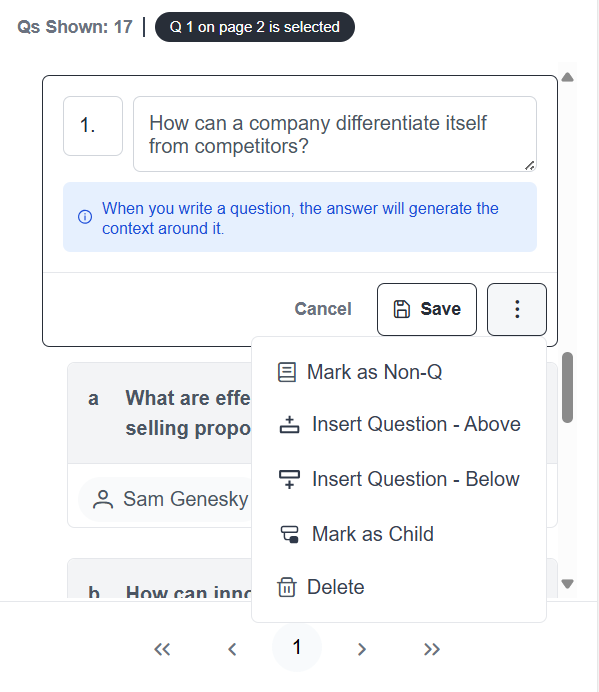599x692 pixels.
Task: Go to previous page arrow
Action: coord(232,649)
